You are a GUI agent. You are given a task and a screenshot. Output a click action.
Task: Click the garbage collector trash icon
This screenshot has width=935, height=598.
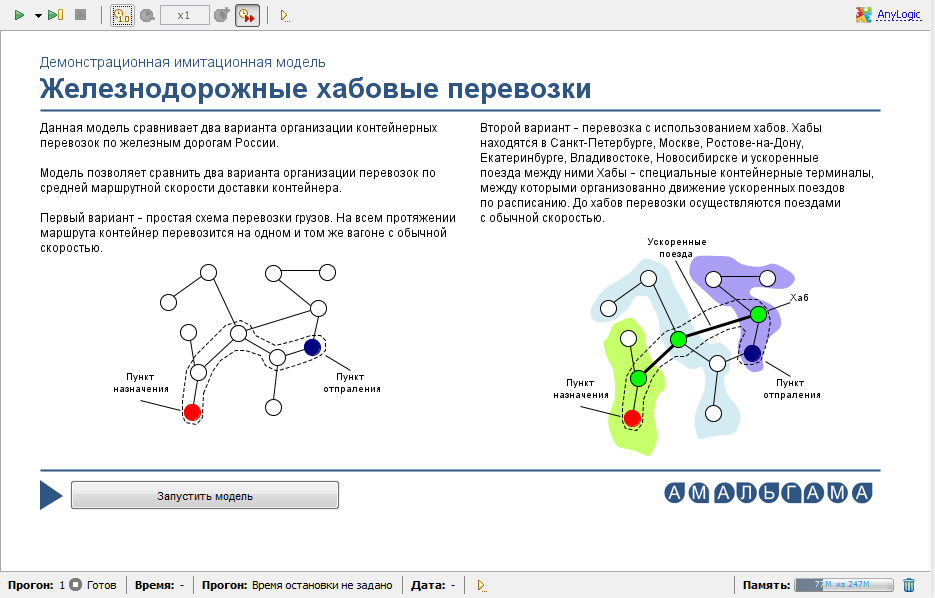coord(909,585)
